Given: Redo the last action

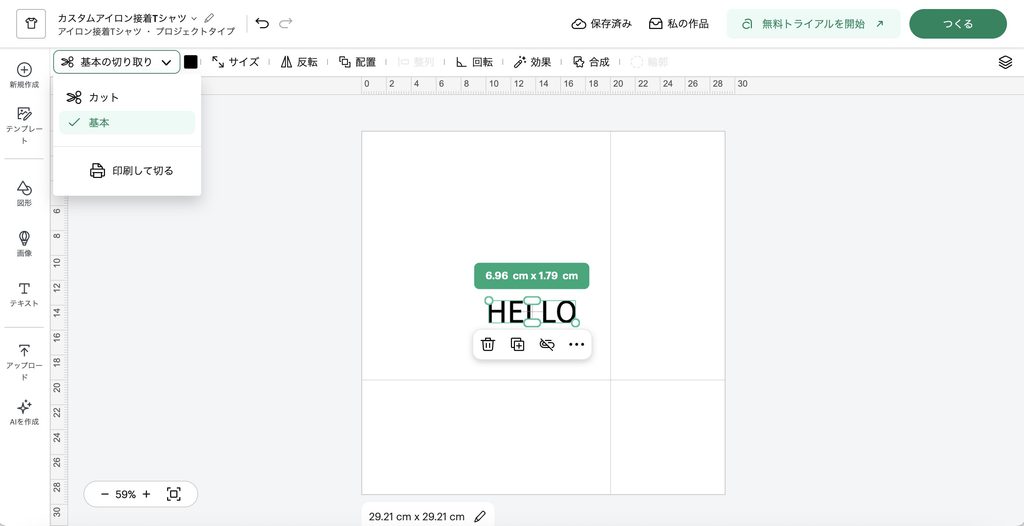Looking at the screenshot, I should [285, 24].
